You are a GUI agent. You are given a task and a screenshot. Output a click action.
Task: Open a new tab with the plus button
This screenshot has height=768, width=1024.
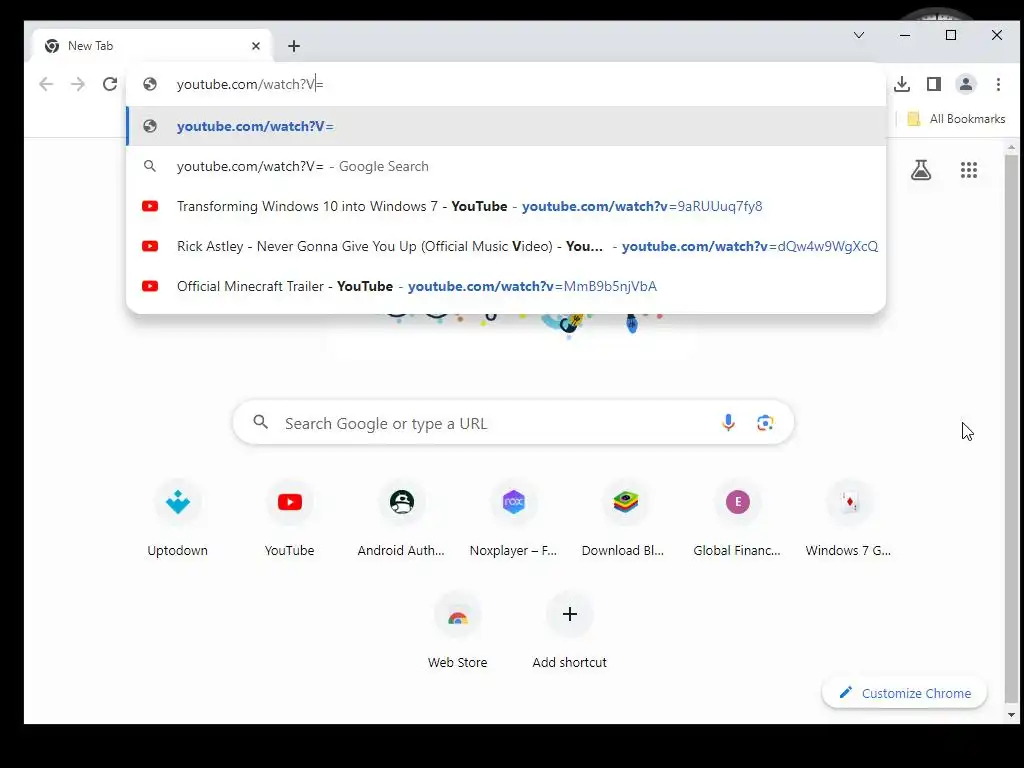(294, 46)
